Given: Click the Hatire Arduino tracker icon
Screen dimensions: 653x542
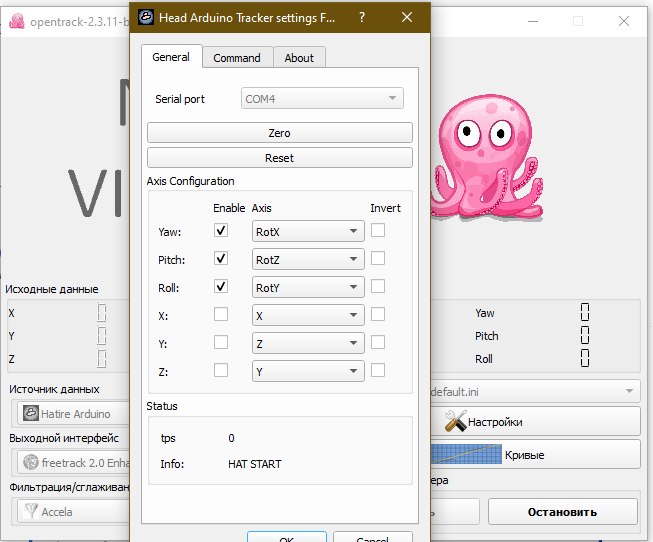Looking at the screenshot, I should click(x=31, y=413).
